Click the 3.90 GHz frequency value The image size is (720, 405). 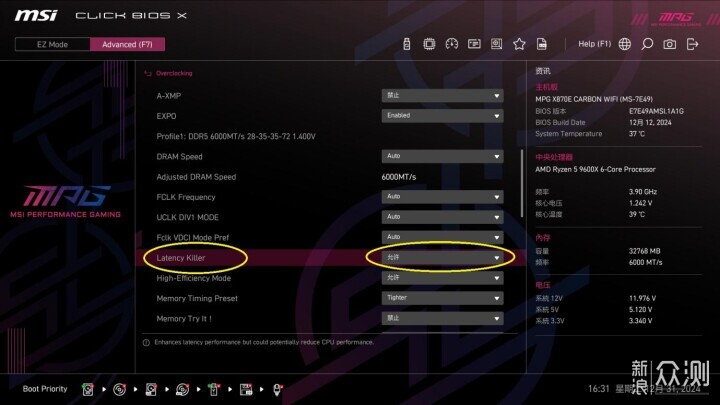[642, 192]
